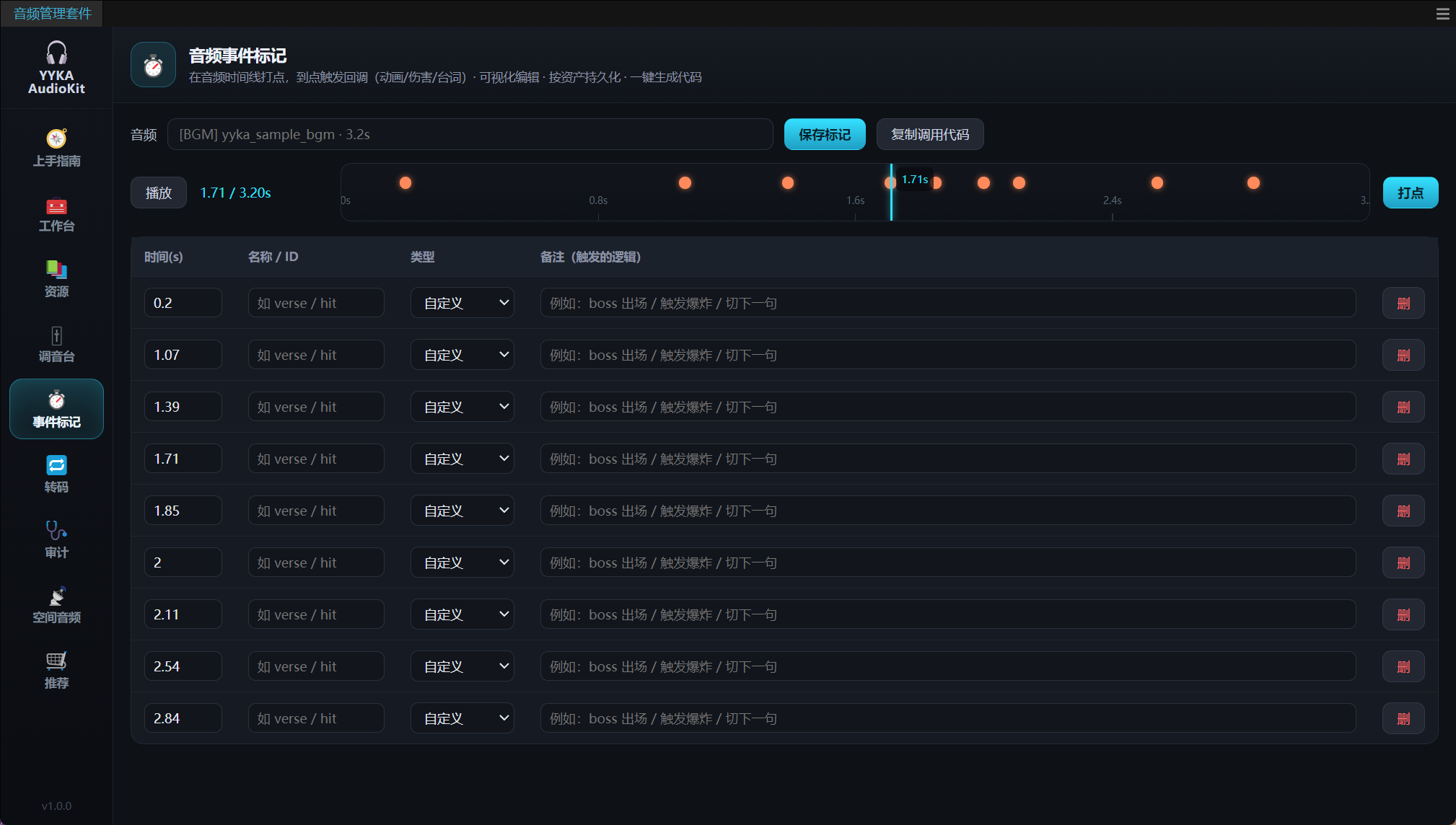Image resolution: width=1456 pixels, height=825 pixels.
Task: Delete the marker row at 1.07
Action: pyautogui.click(x=1403, y=355)
